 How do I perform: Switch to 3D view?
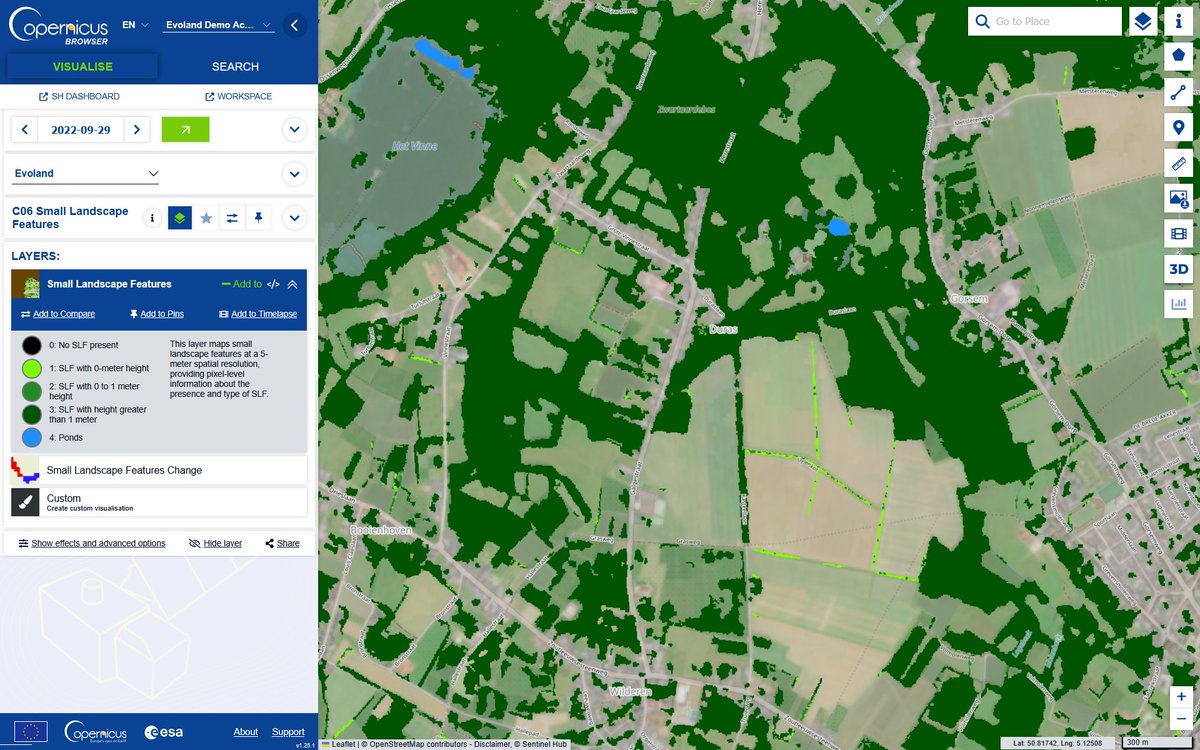click(x=1178, y=269)
